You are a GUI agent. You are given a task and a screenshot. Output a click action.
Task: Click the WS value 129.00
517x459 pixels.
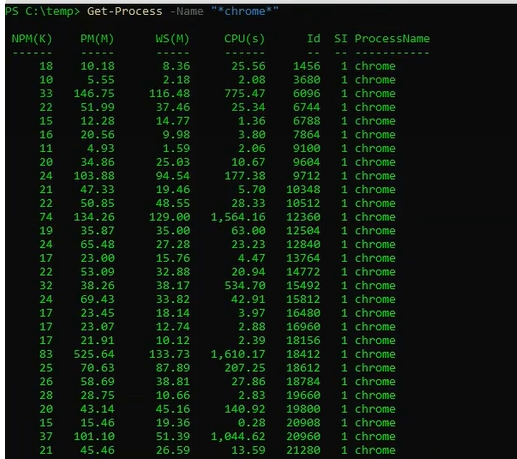click(169, 217)
